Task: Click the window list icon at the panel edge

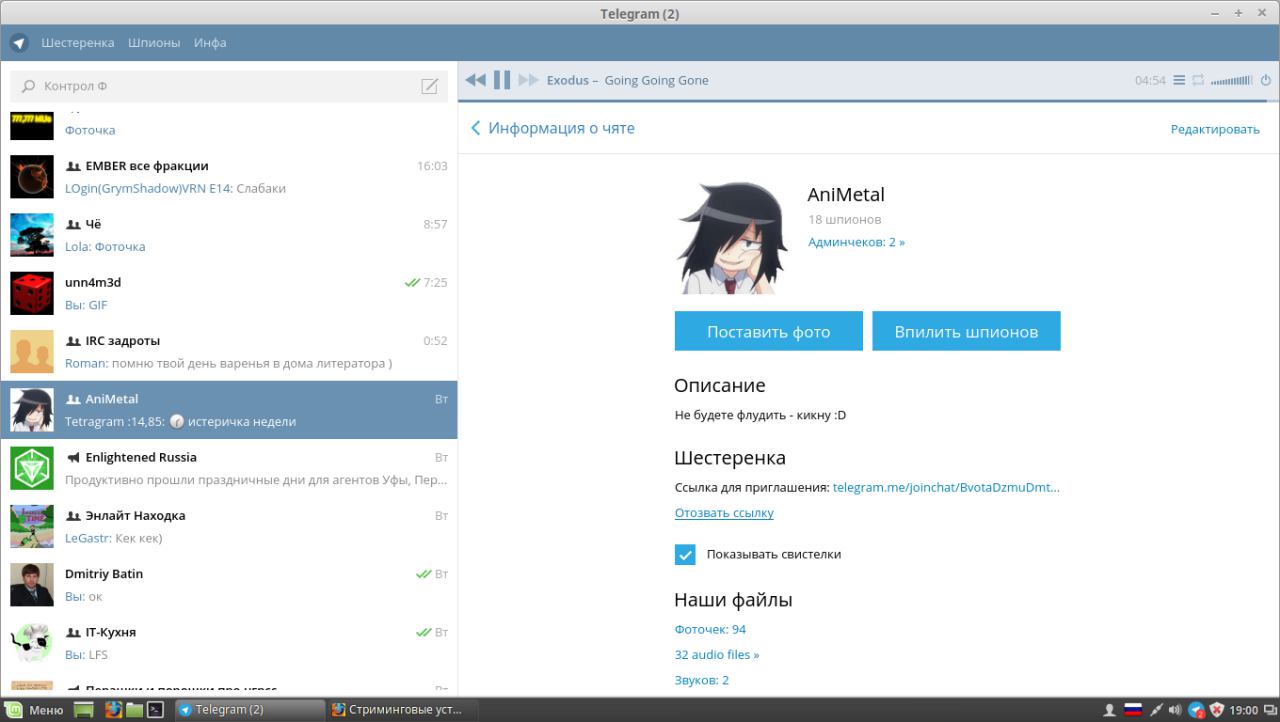Action: (1270, 710)
